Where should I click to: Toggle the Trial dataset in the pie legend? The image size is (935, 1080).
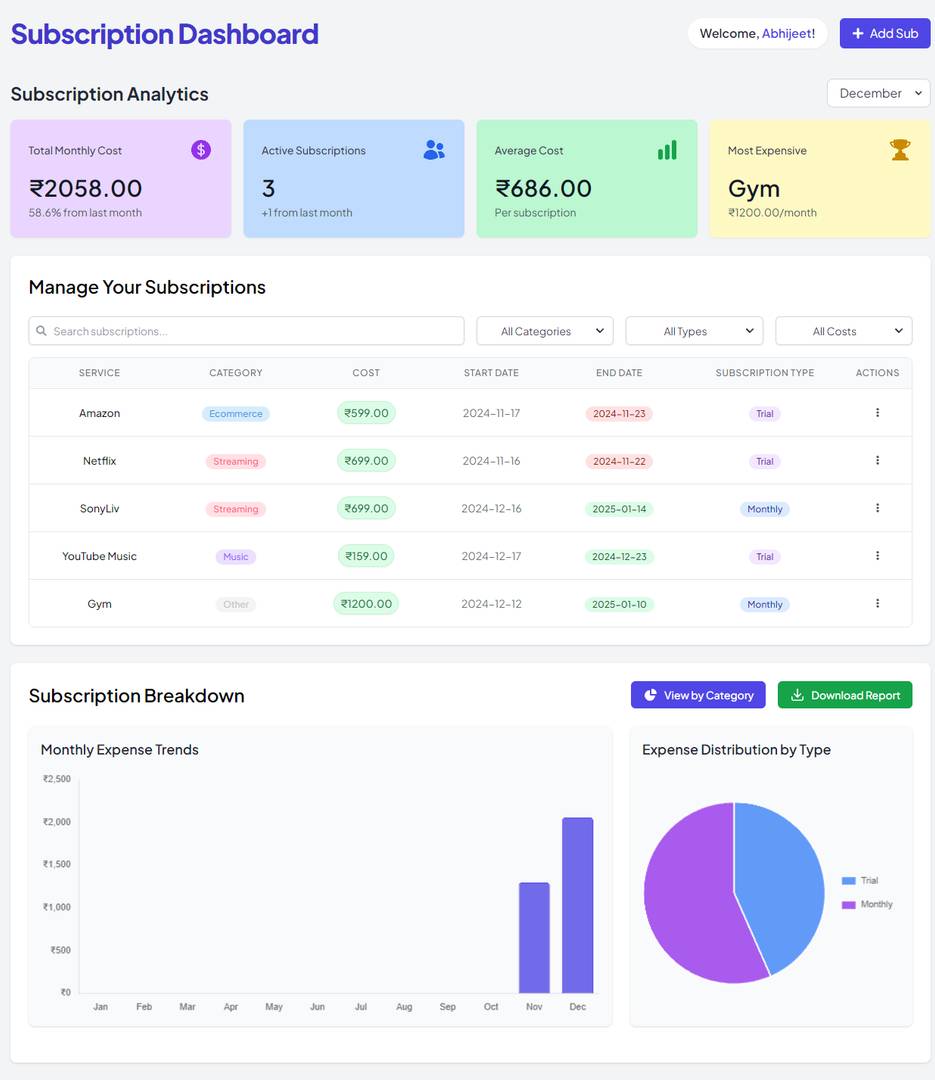point(861,880)
